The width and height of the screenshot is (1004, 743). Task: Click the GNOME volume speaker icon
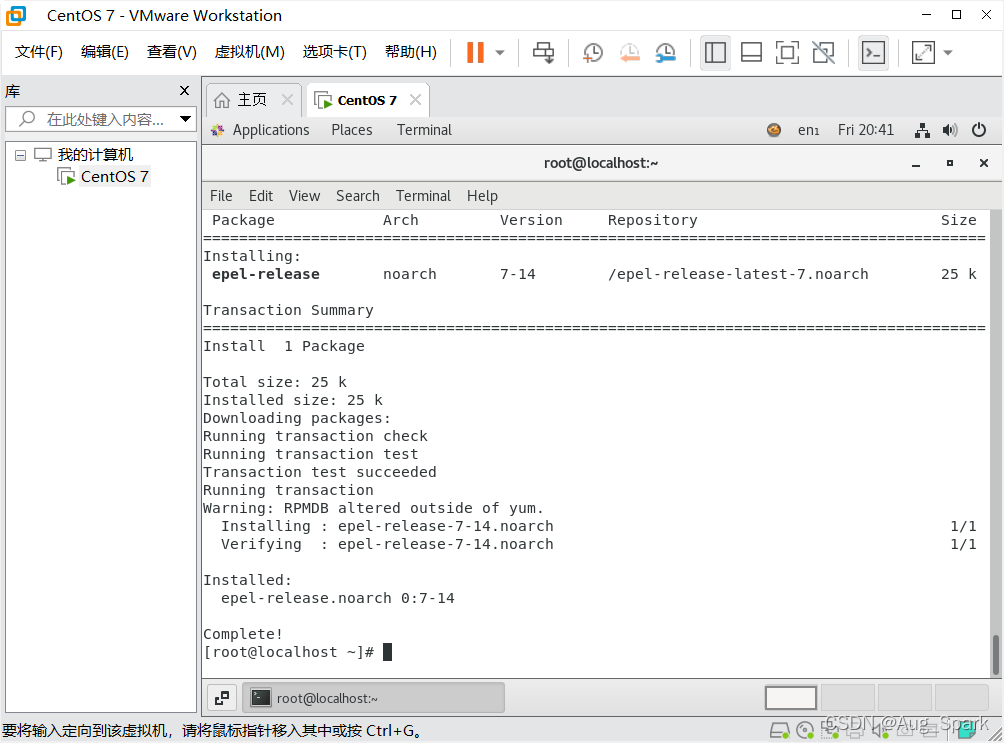pos(950,131)
